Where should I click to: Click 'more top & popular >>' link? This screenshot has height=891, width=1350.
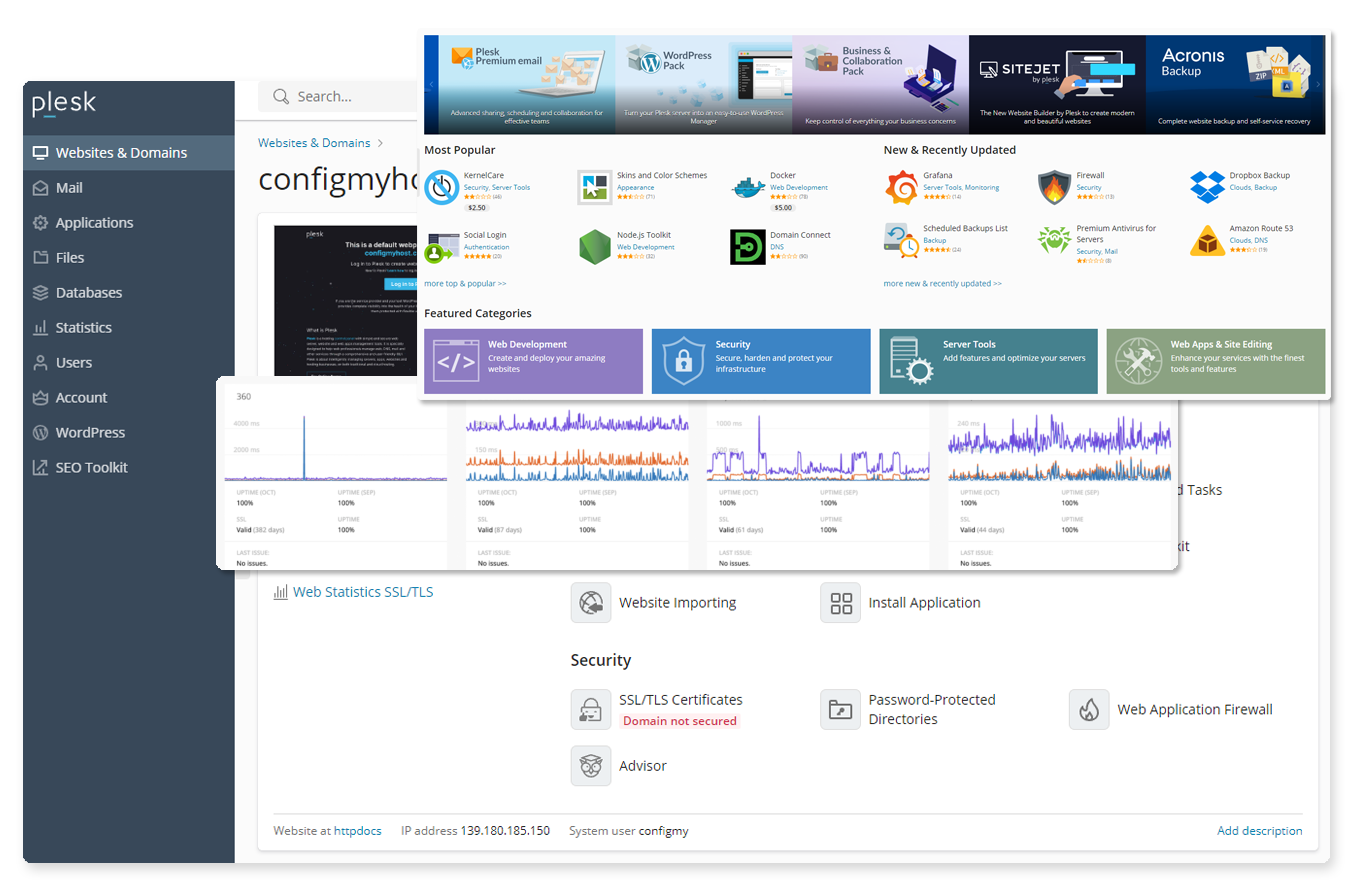point(465,283)
